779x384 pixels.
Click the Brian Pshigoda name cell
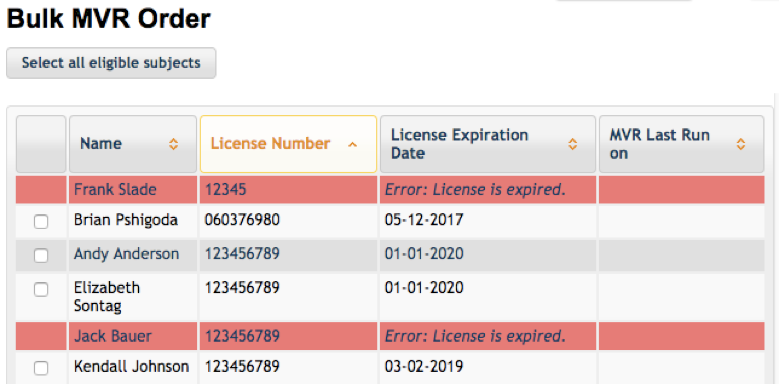pyautogui.click(x=133, y=221)
